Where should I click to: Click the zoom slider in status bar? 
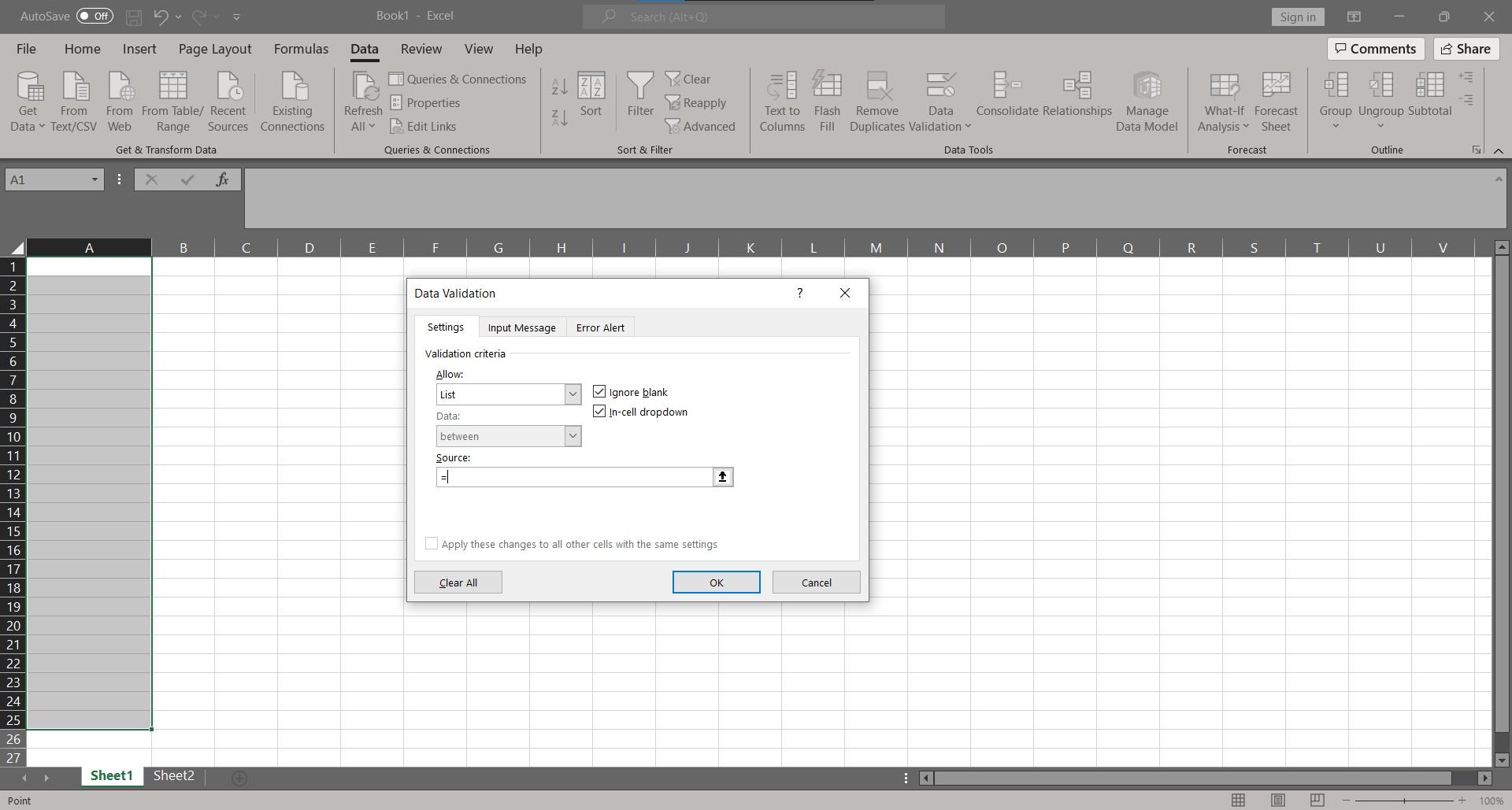[1404, 801]
